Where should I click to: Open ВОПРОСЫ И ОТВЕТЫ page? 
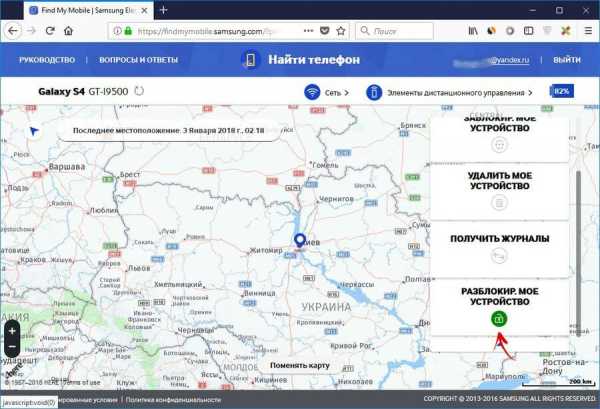pyautogui.click(x=139, y=60)
